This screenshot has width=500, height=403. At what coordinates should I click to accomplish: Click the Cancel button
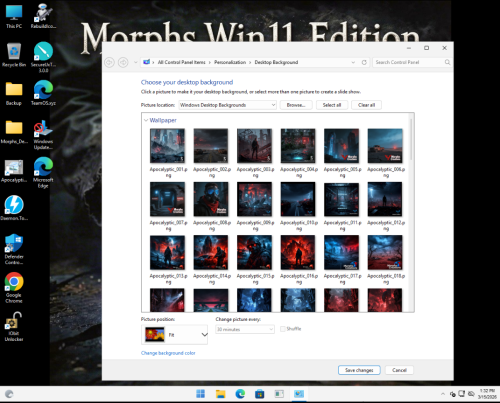click(399, 370)
